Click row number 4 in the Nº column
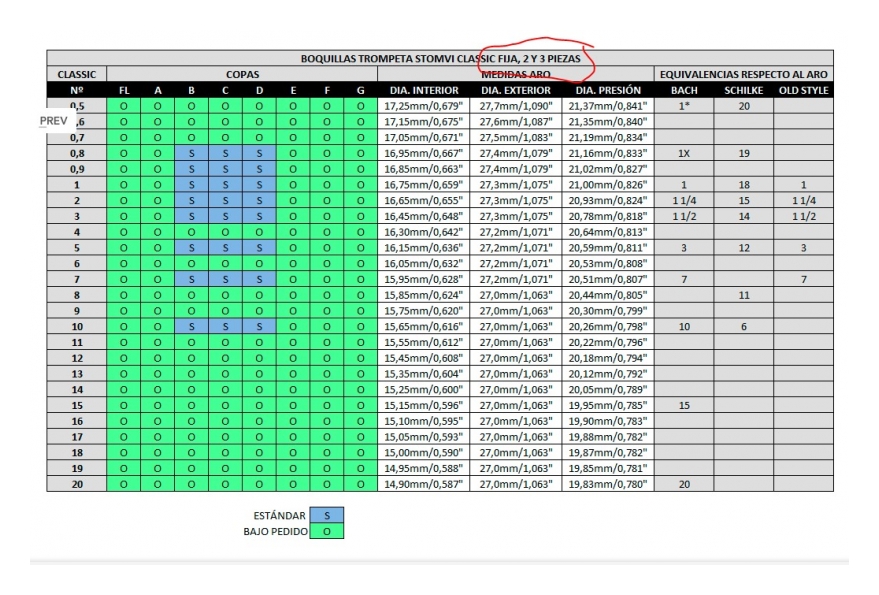This screenshot has height=595, width=879. (x=77, y=232)
